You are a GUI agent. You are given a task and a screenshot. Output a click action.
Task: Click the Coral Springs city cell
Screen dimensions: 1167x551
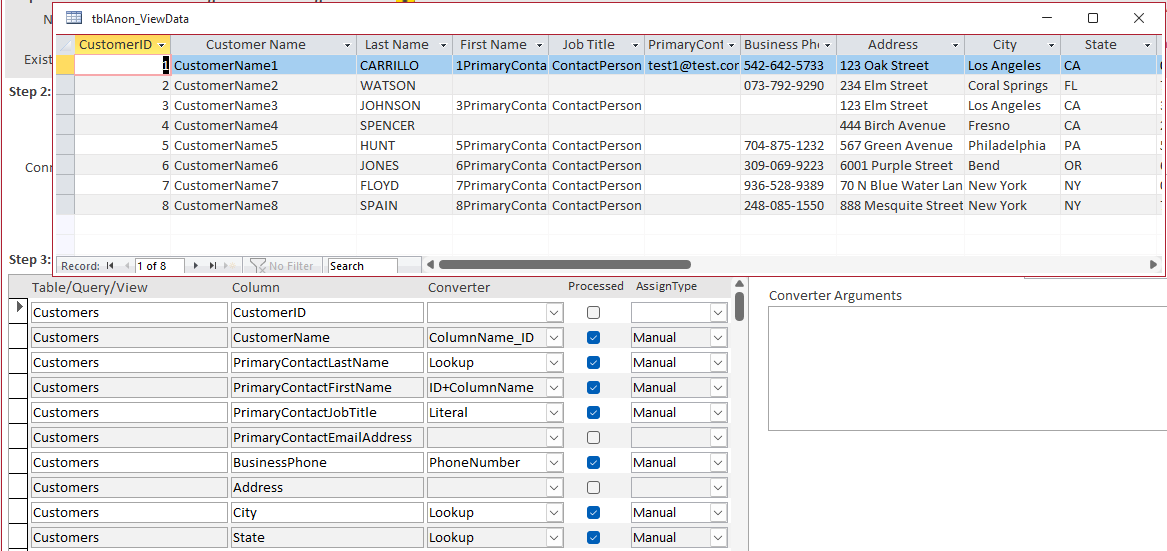[1012, 86]
